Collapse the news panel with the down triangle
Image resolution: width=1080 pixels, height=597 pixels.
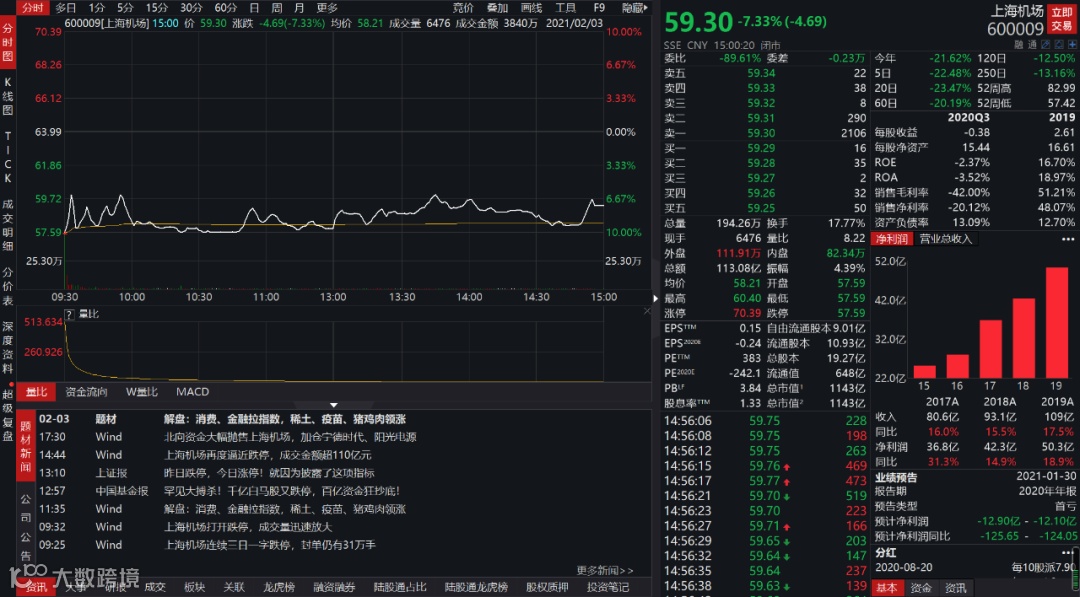point(333,406)
